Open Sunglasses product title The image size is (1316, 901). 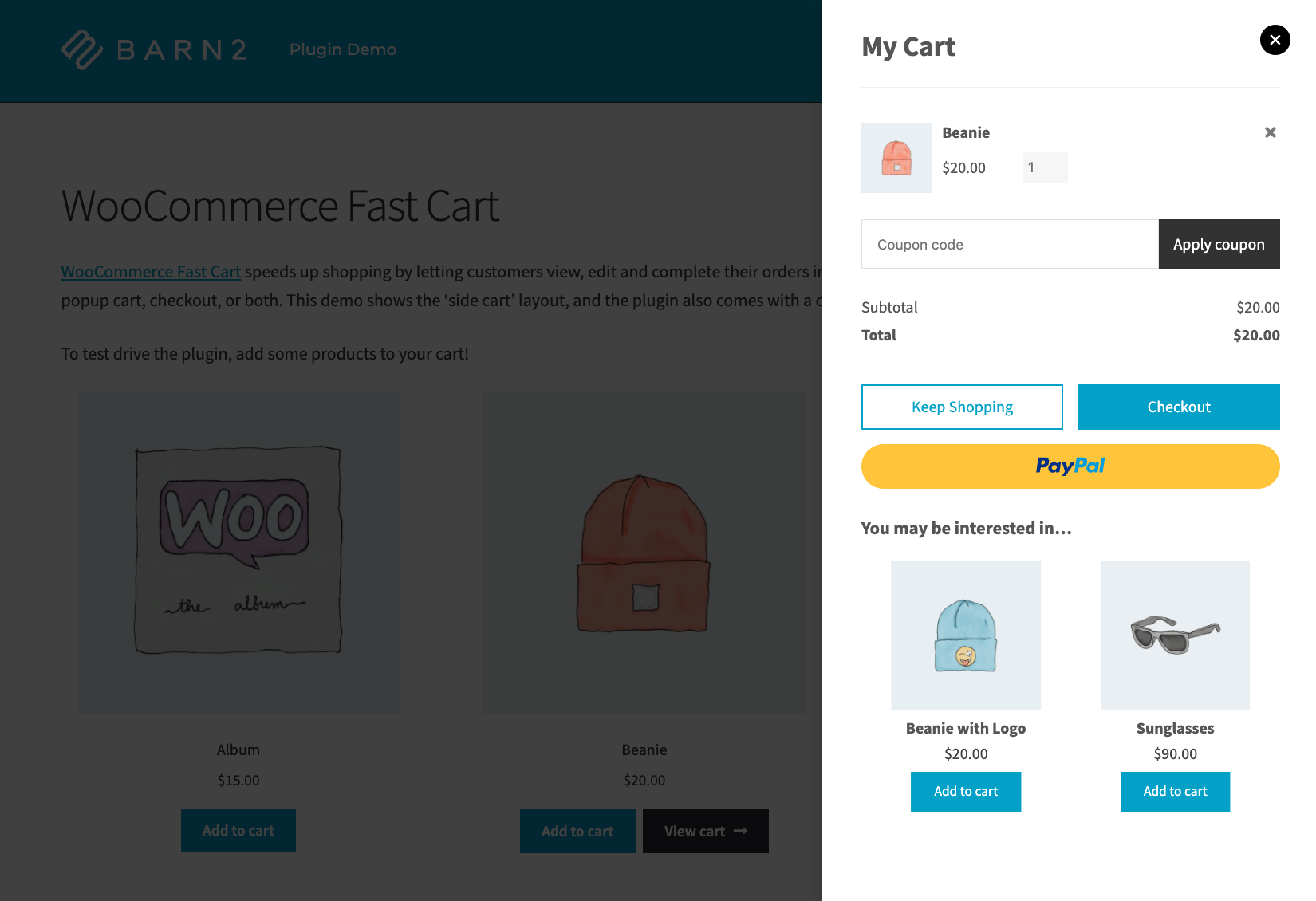(x=1175, y=728)
